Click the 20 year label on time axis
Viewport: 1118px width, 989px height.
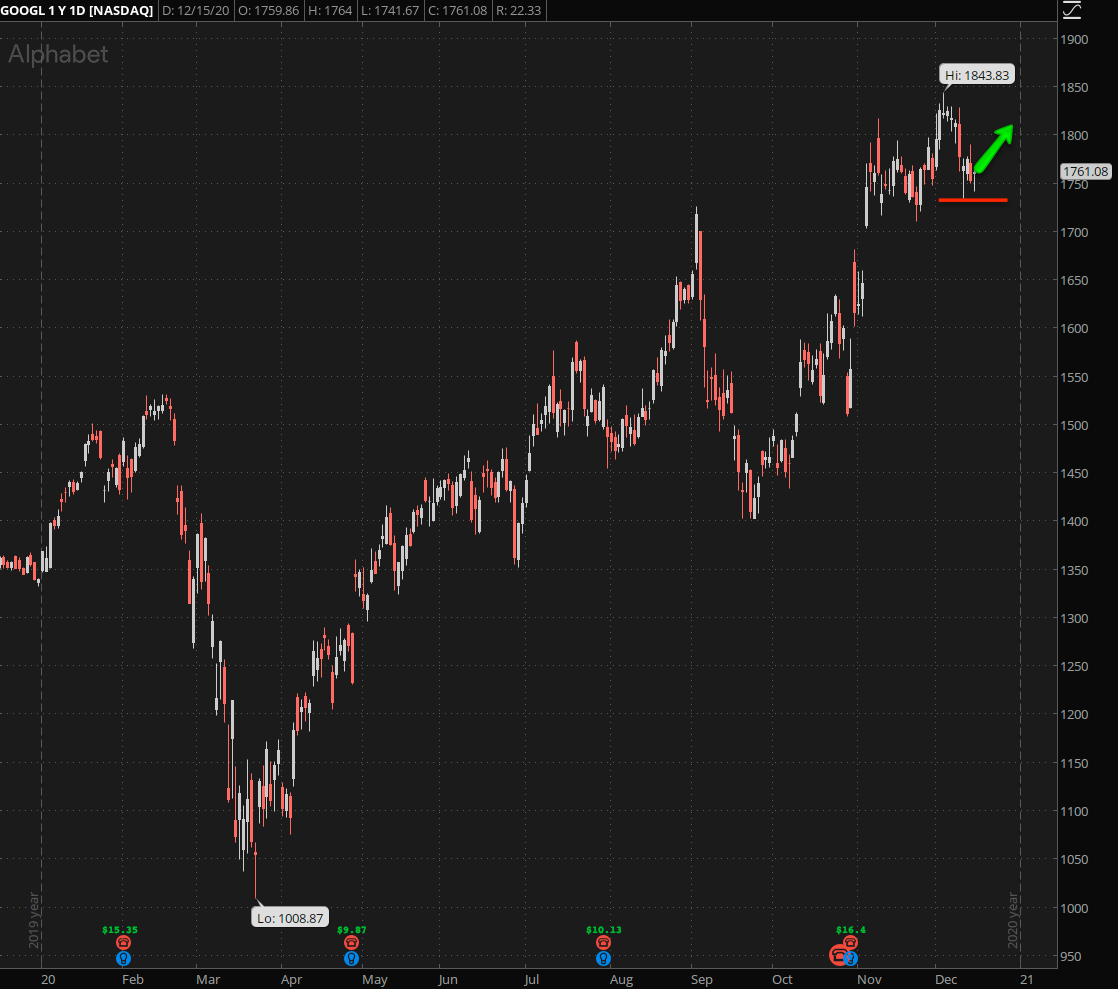(x=48, y=980)
